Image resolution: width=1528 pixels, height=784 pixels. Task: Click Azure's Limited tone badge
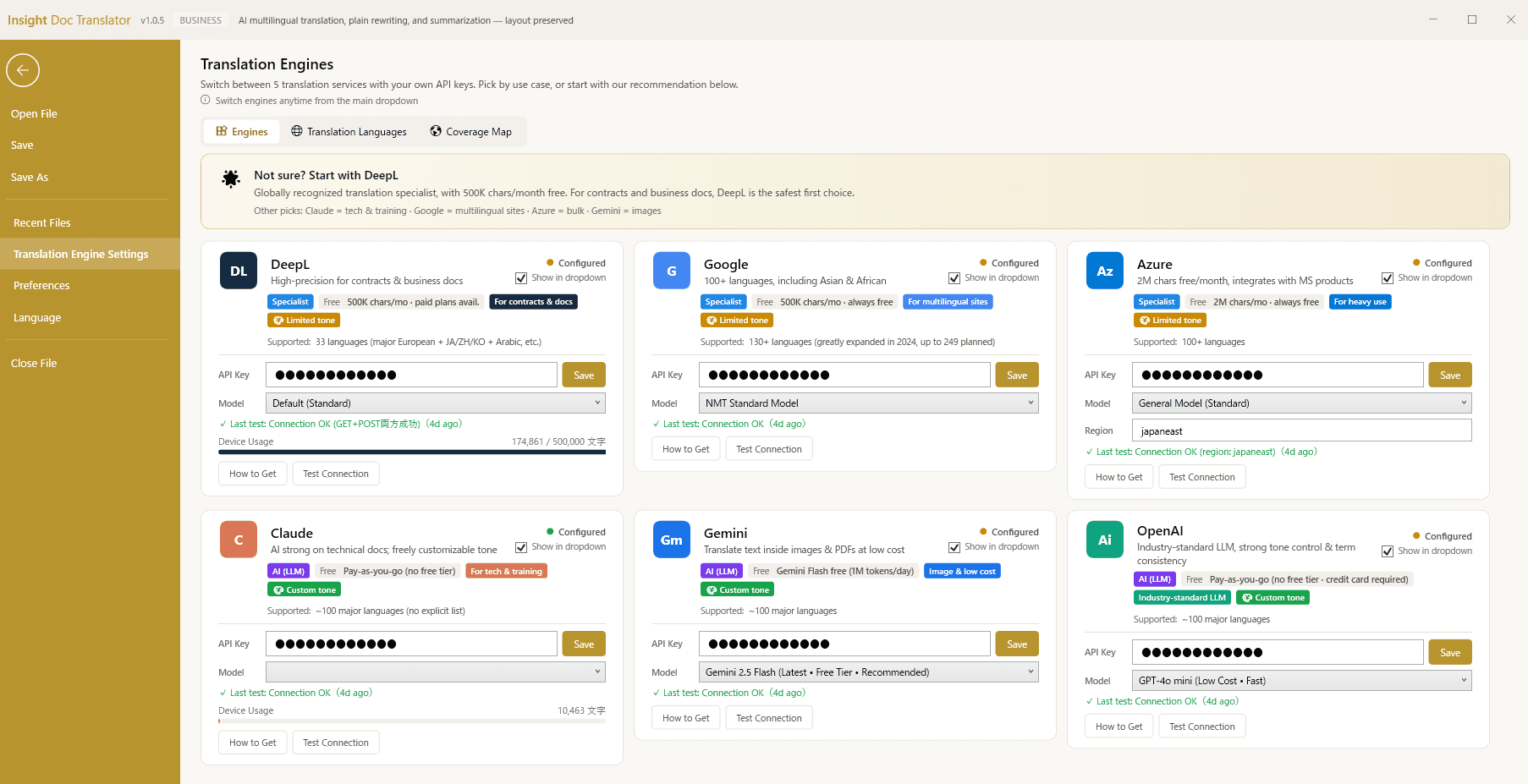[x=1171, y=321]
